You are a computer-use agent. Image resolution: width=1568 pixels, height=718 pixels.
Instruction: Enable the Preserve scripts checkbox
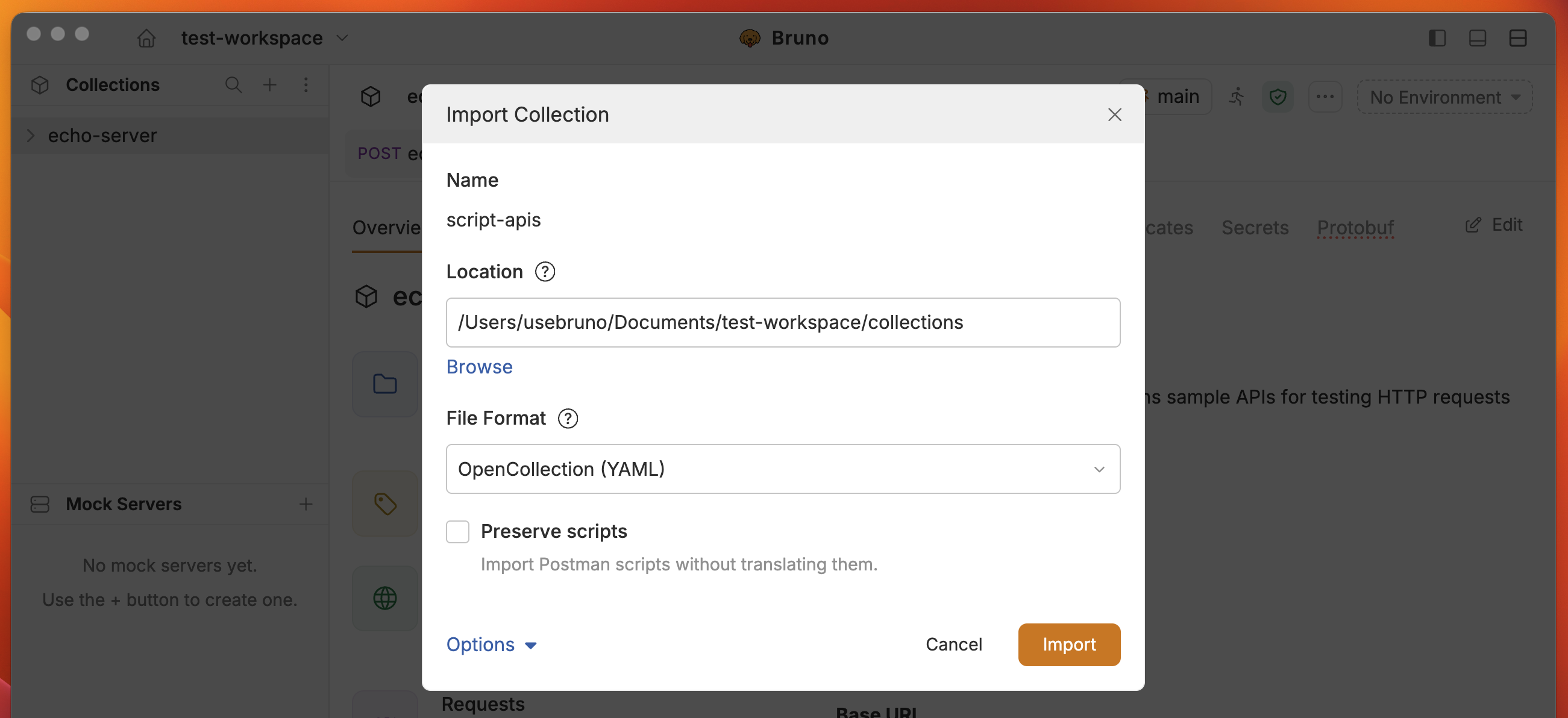(x=457, y=531)
